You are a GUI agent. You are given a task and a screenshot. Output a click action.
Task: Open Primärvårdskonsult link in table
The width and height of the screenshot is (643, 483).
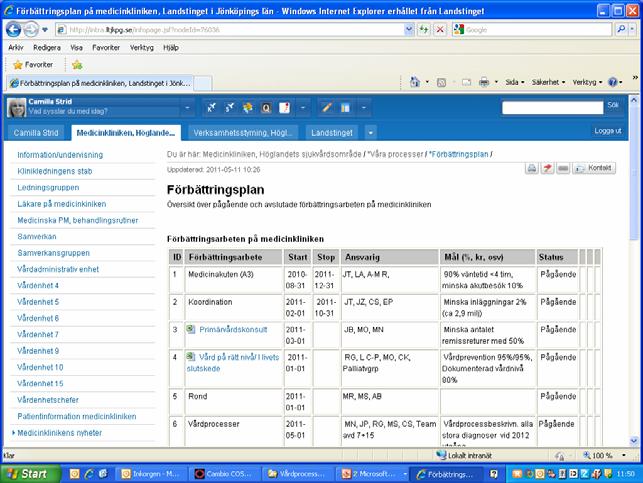click(x=233, y=329)
